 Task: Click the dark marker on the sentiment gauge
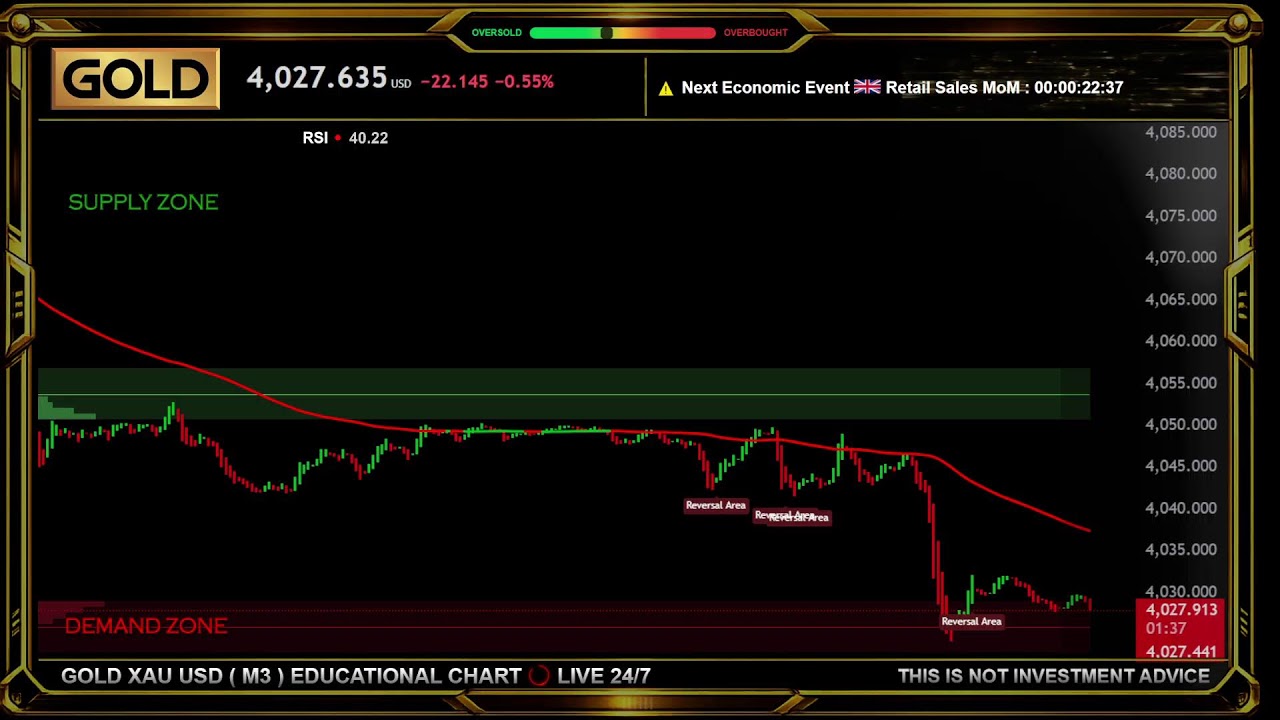(606, 33)
